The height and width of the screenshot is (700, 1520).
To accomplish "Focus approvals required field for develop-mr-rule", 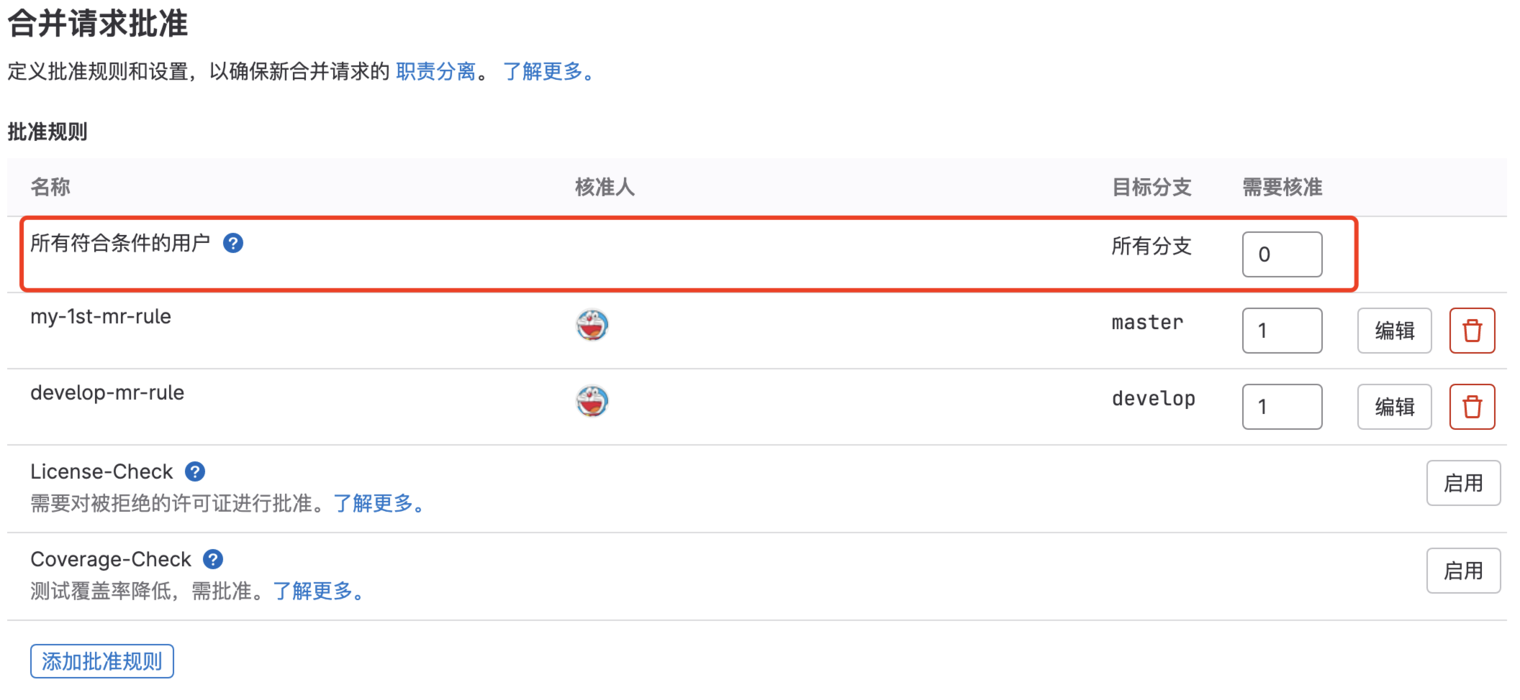I will click(x=1281, y=407).
